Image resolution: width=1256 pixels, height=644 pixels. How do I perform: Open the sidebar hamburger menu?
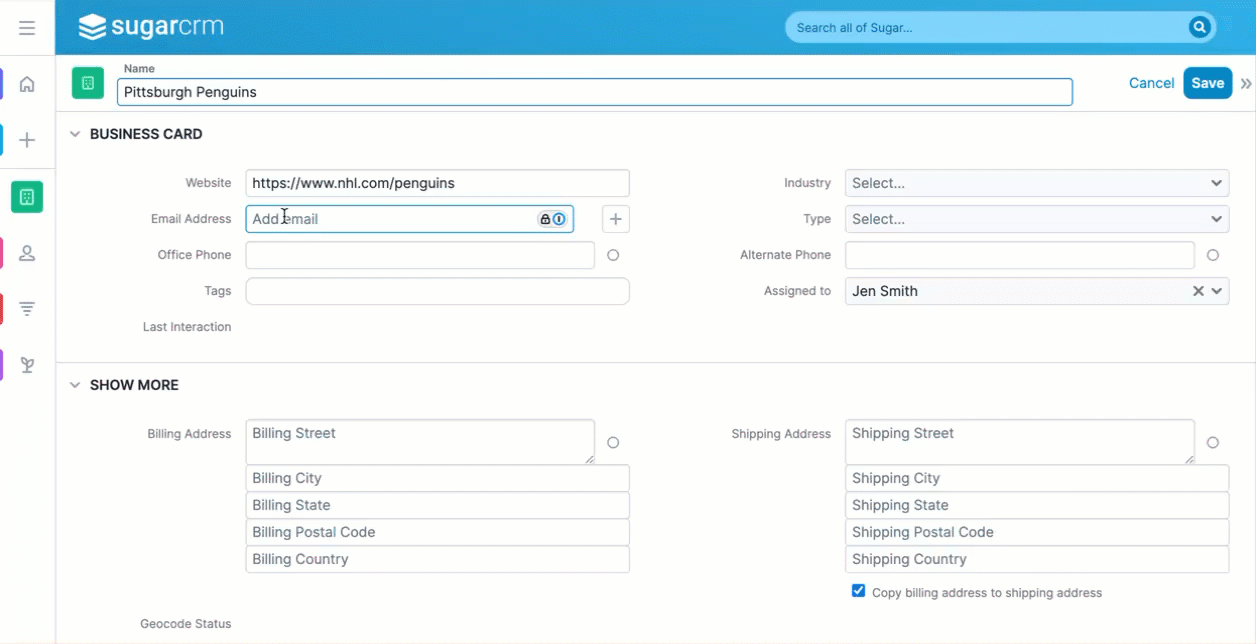tap(27, 27)
